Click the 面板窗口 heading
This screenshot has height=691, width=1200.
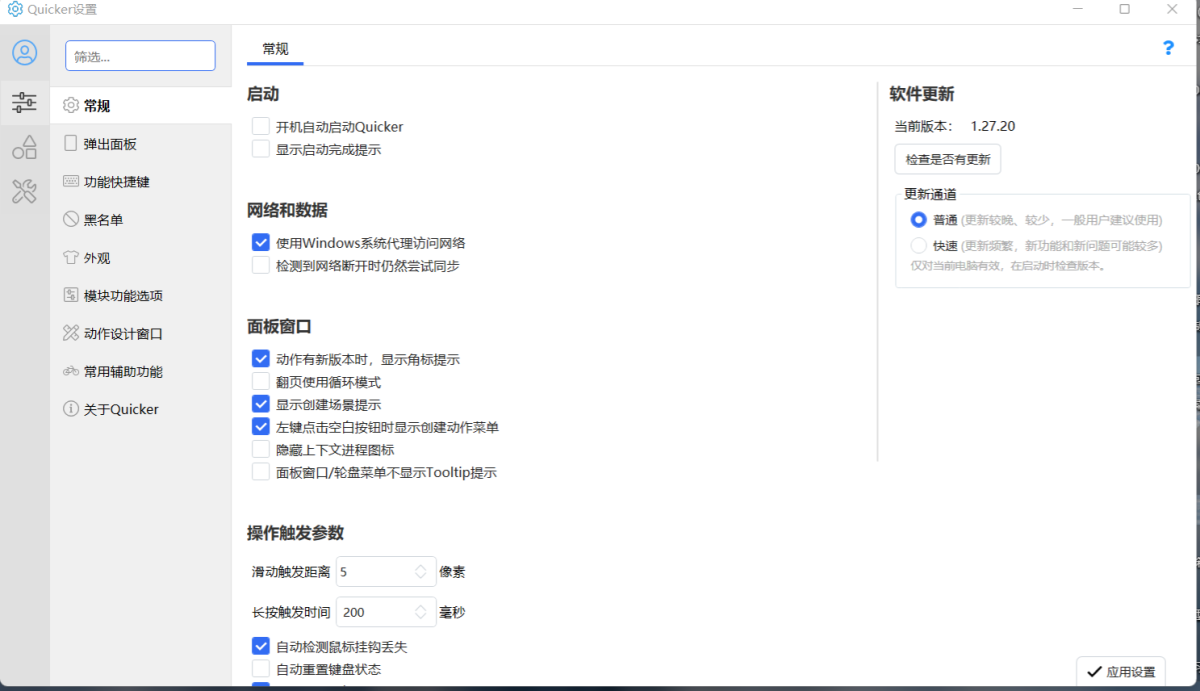[x=279, y=327]
